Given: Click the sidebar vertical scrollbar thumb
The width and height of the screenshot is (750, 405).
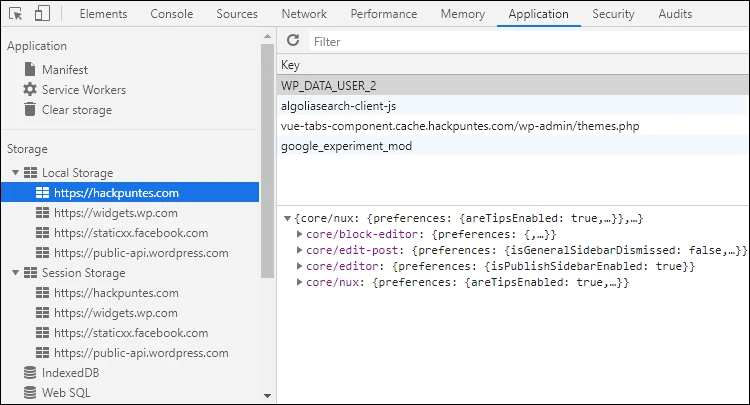Looking at the screenshot, I should point(267,161).
